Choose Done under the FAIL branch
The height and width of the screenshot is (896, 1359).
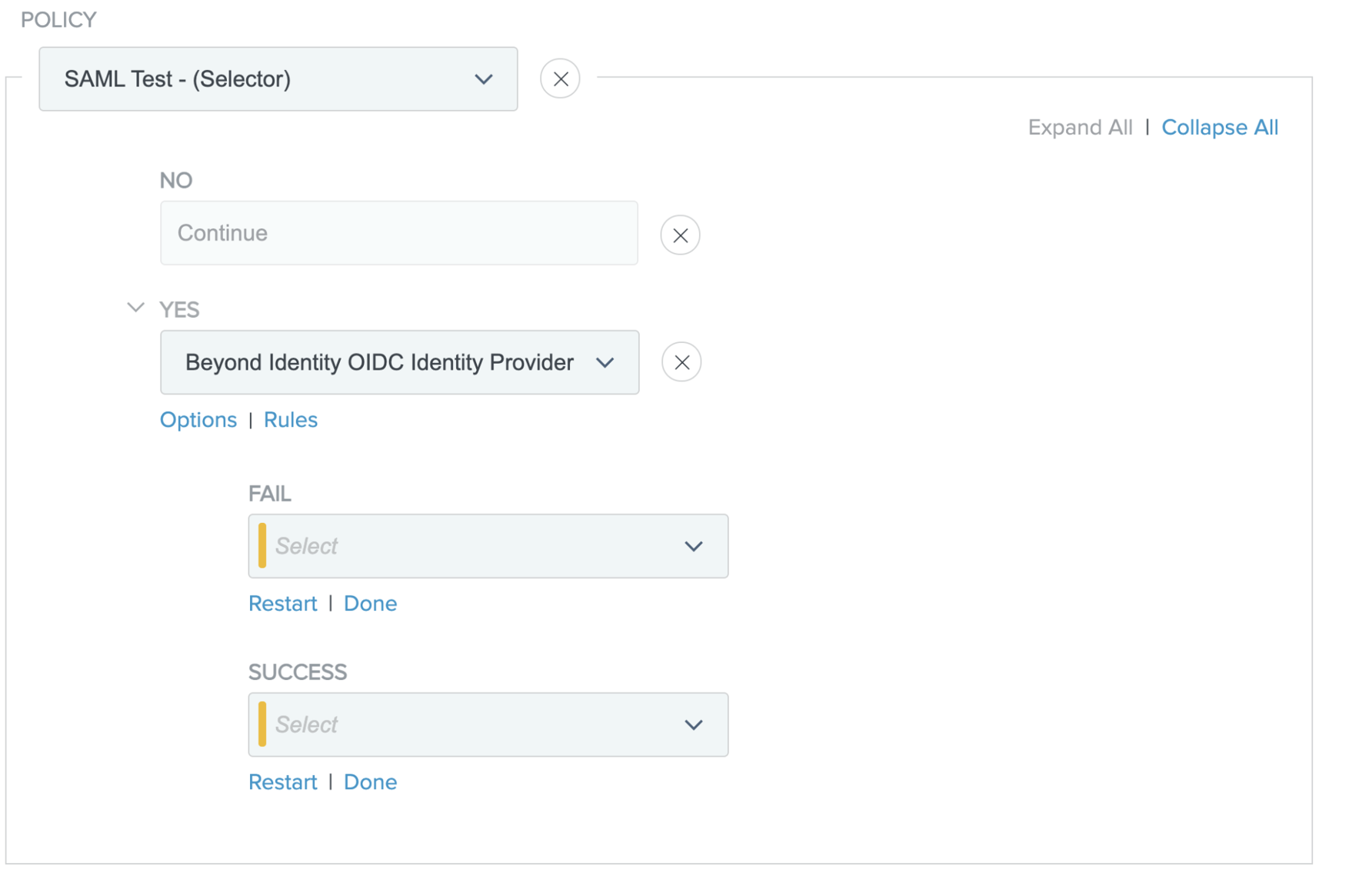pyautogui.click(x=370, y=604)
